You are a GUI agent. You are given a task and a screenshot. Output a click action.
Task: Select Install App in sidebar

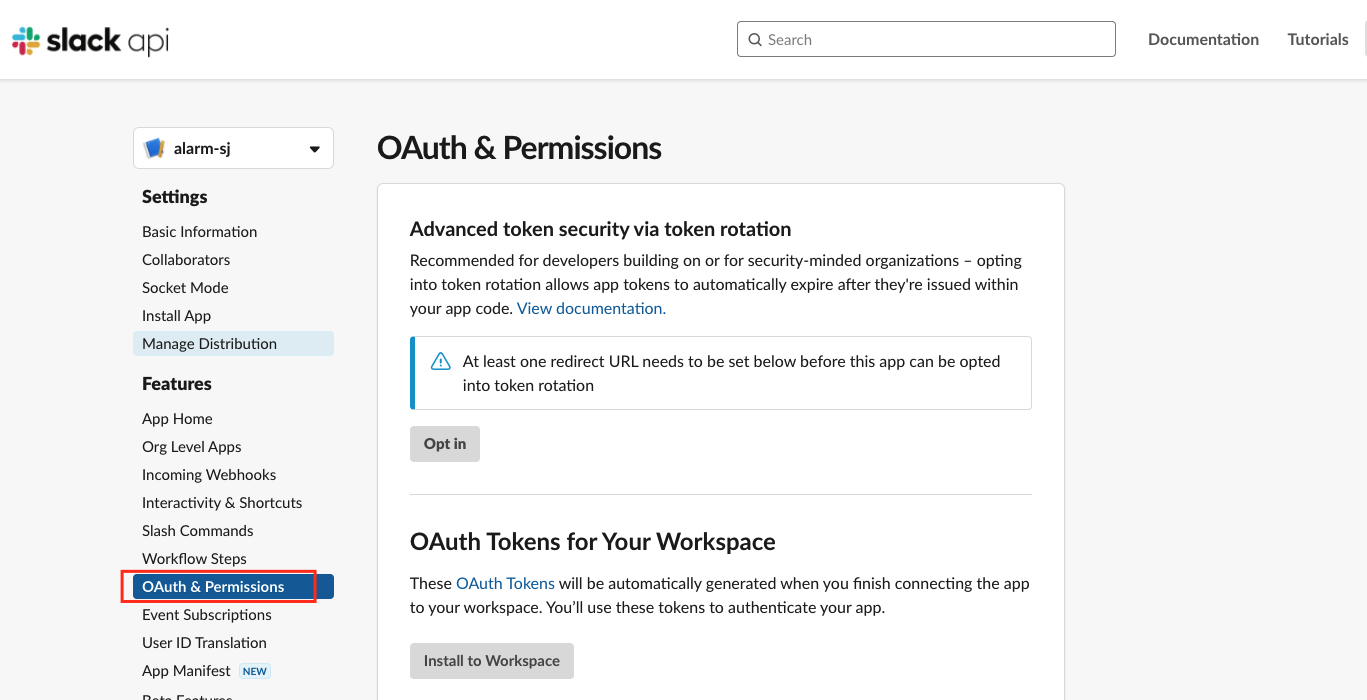(x=176, y=315)
